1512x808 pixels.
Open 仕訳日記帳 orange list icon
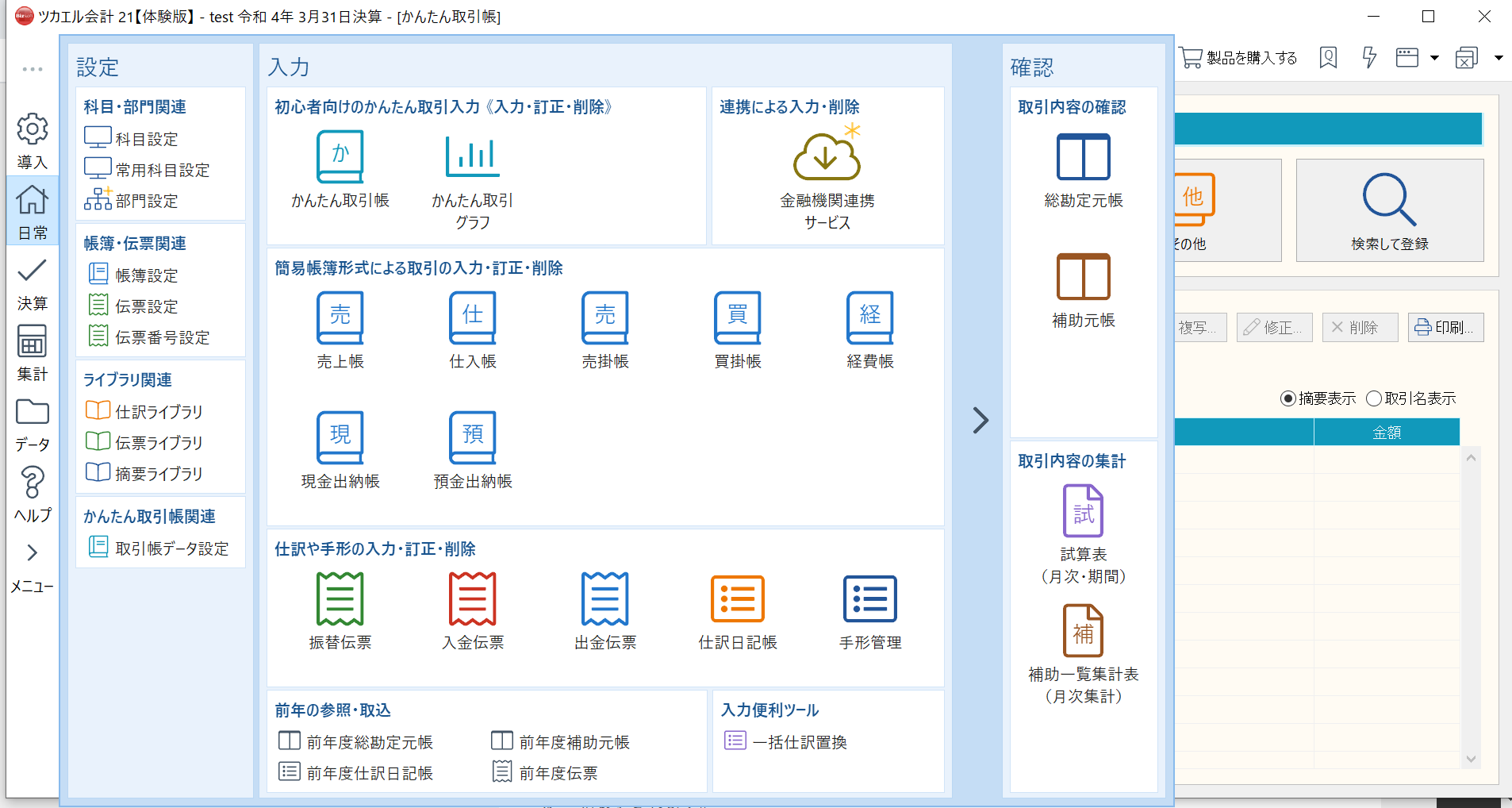738,598
